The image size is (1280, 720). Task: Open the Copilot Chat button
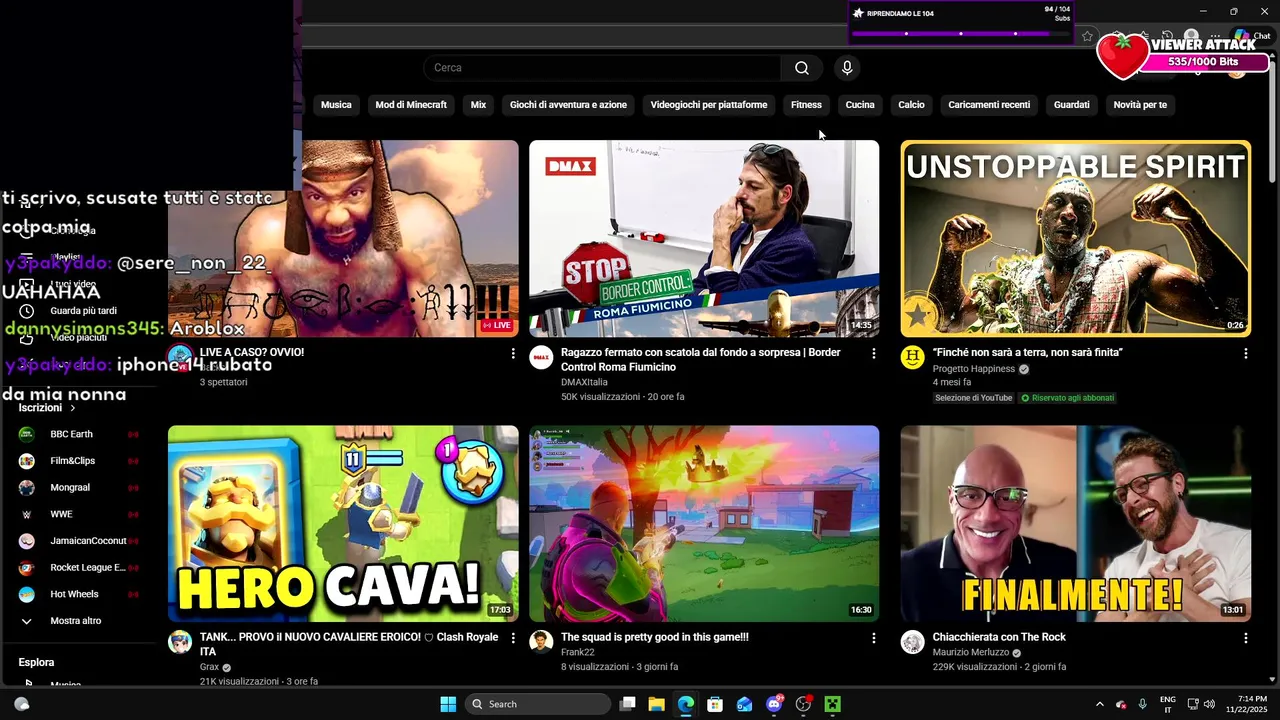pos(1253,36)
